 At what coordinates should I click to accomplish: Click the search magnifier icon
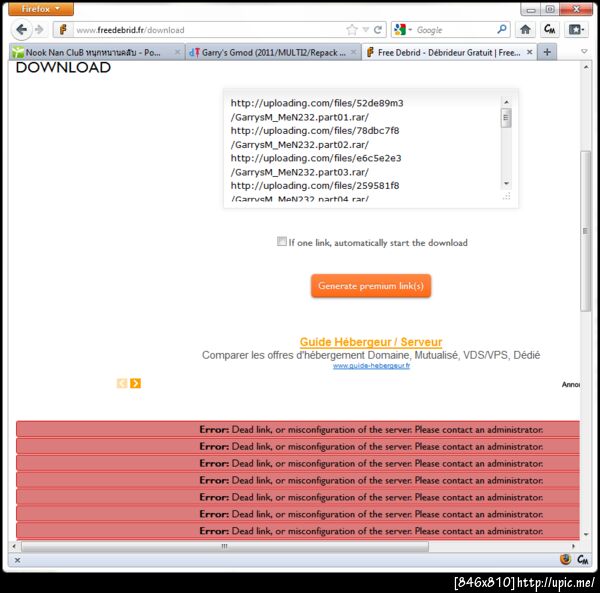tap(502, 29)
